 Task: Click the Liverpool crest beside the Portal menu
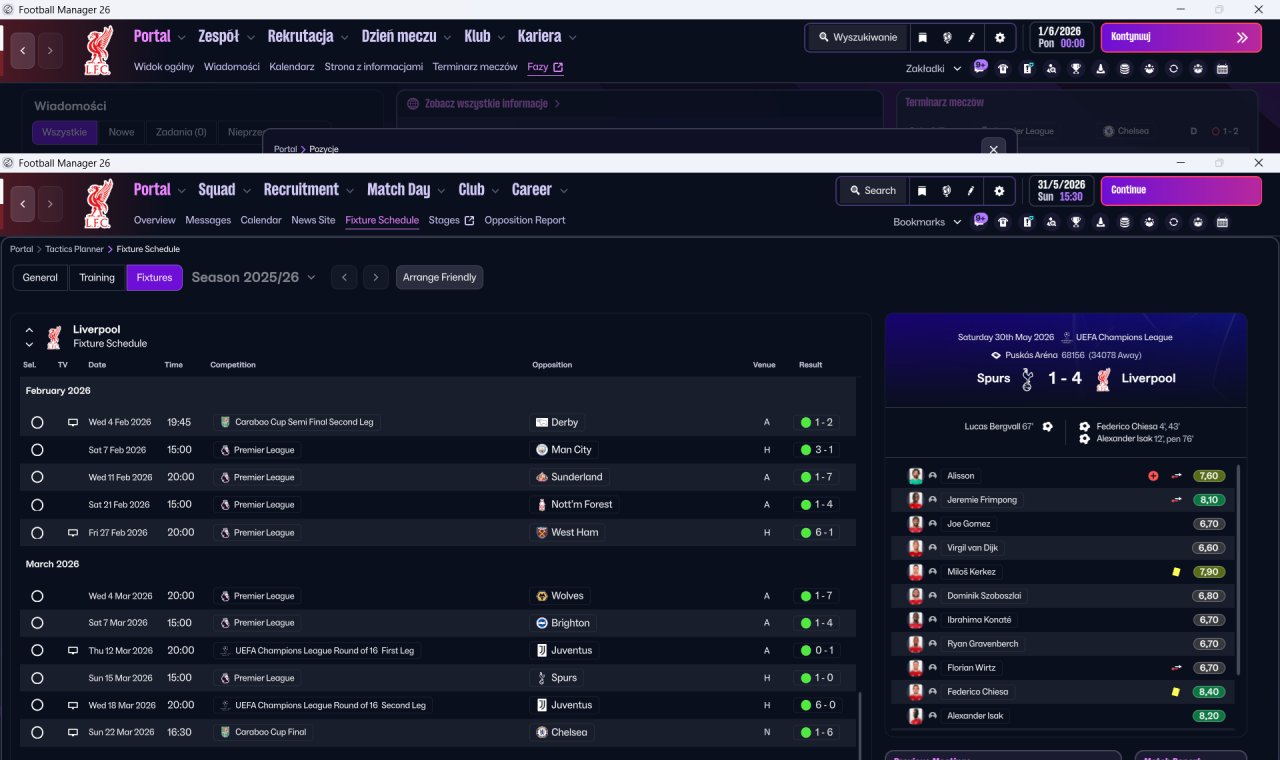click(x=98, y=204)
